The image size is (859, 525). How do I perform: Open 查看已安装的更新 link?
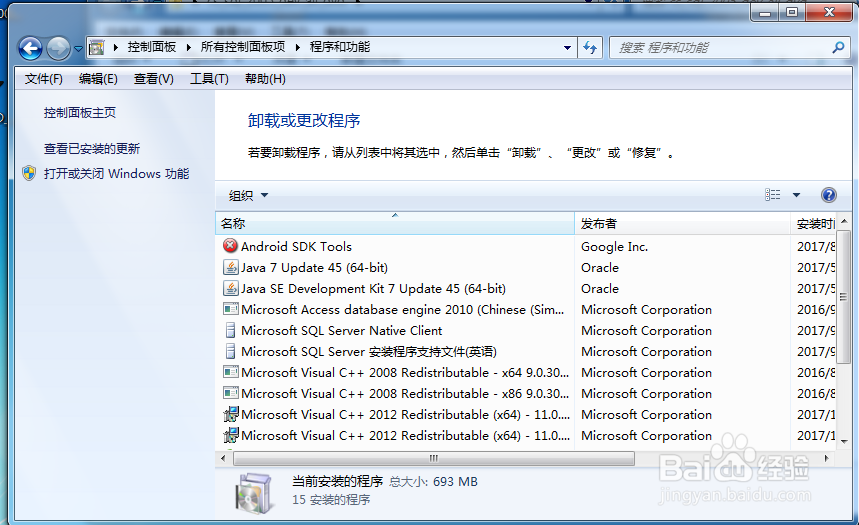(92, 149)
